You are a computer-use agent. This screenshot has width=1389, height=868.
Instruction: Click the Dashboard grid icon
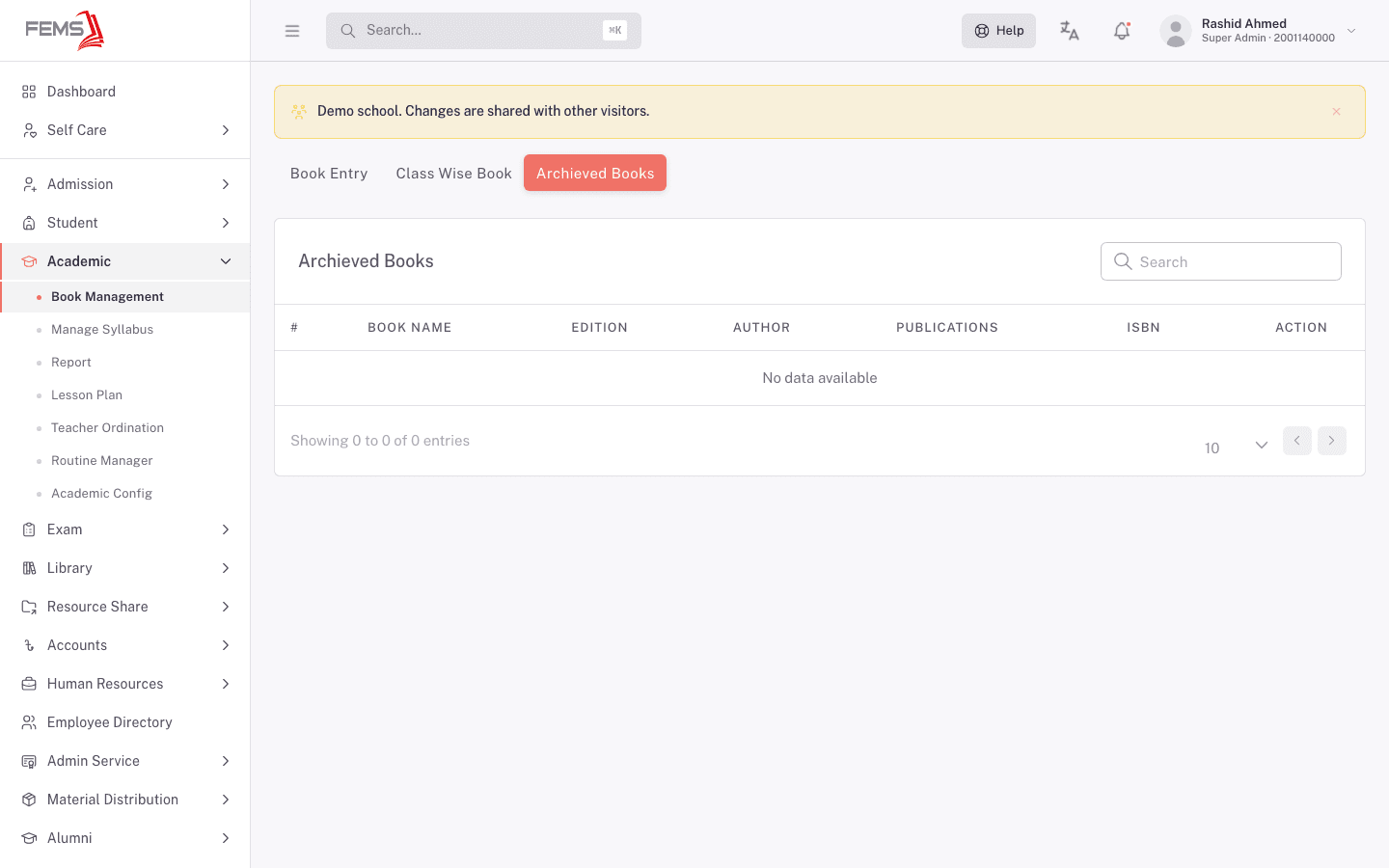pyautogui.click(x=29, y=92)
